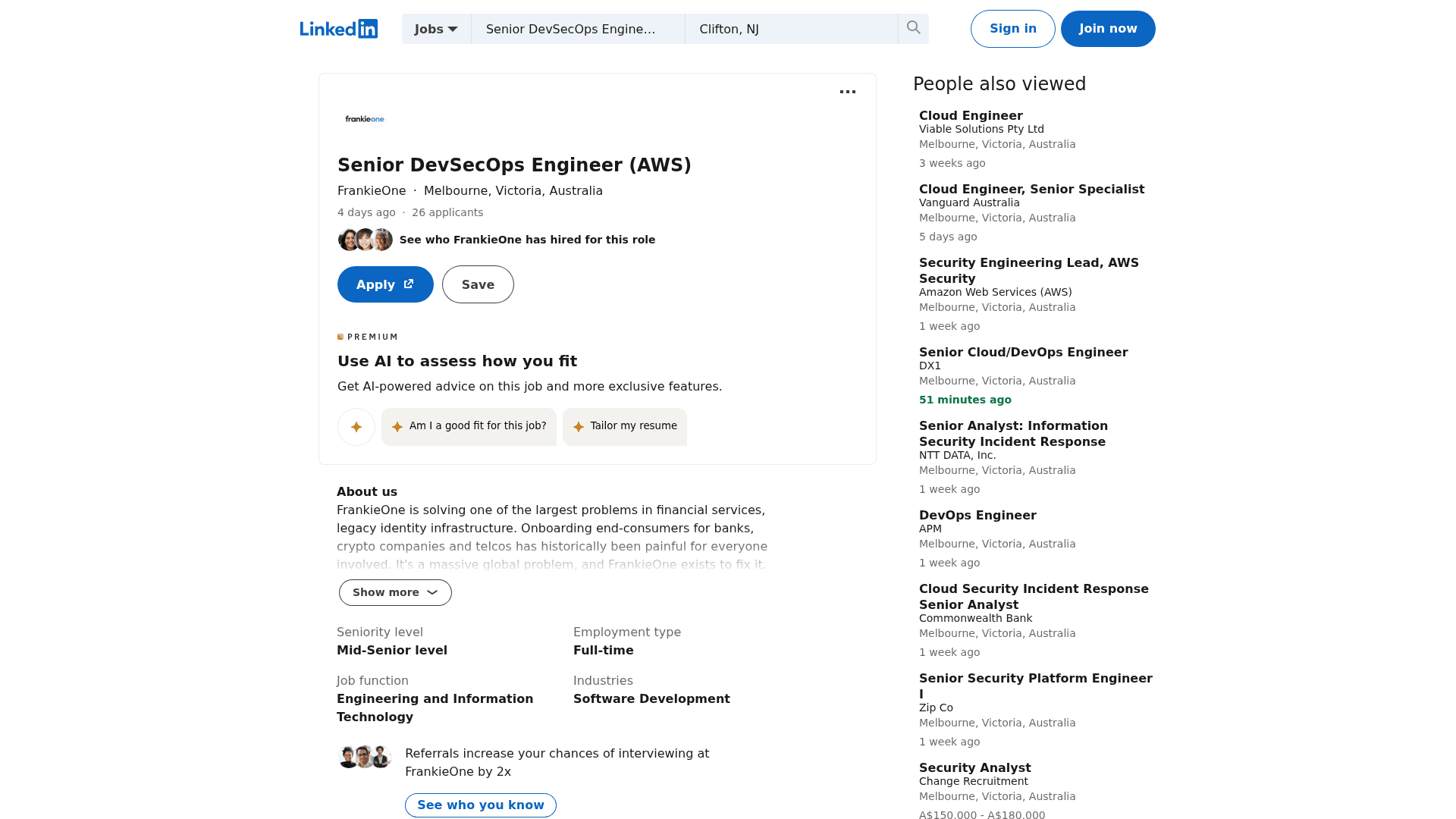Image resolution: width=1456 pixels, height=819 pixels.
Task: Click the Senior DevSecOps Engineer (AWS) title
Action: coord(514,165)
